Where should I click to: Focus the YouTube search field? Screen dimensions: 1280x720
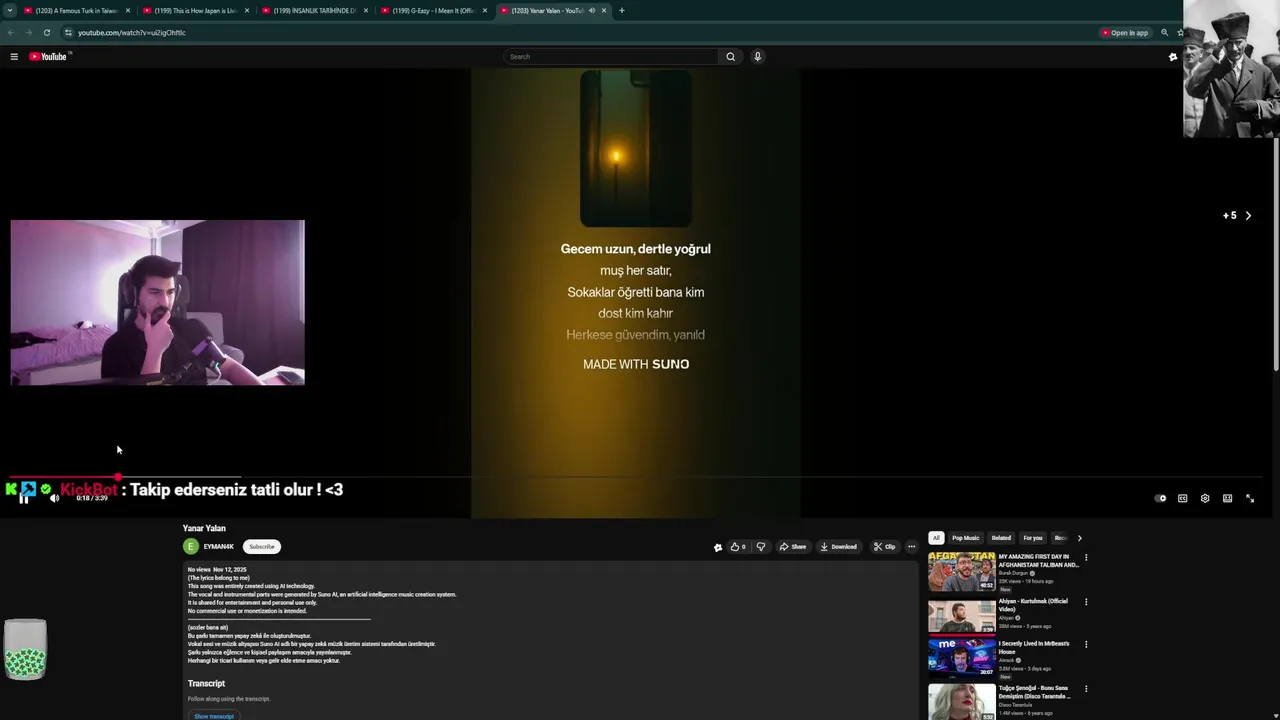coord(610,57)
